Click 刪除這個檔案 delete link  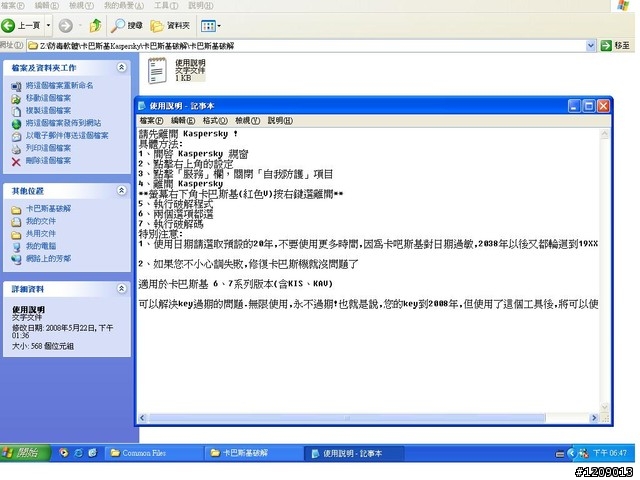click(48, 160)
